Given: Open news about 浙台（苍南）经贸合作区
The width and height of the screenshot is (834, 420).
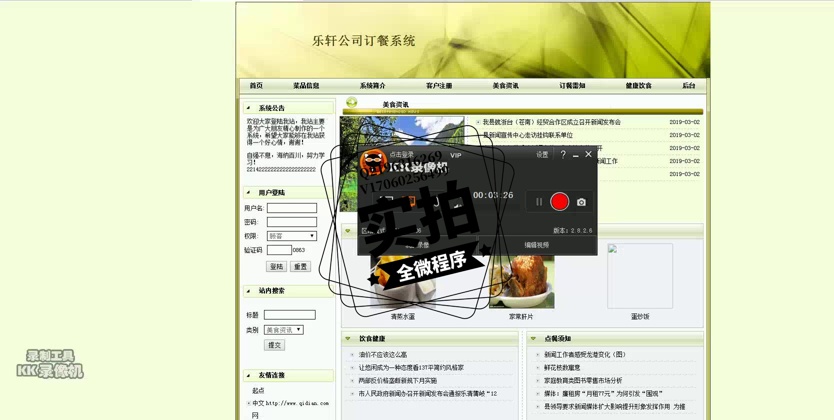Looking at the screenshot, I should (x=552, y=122).
